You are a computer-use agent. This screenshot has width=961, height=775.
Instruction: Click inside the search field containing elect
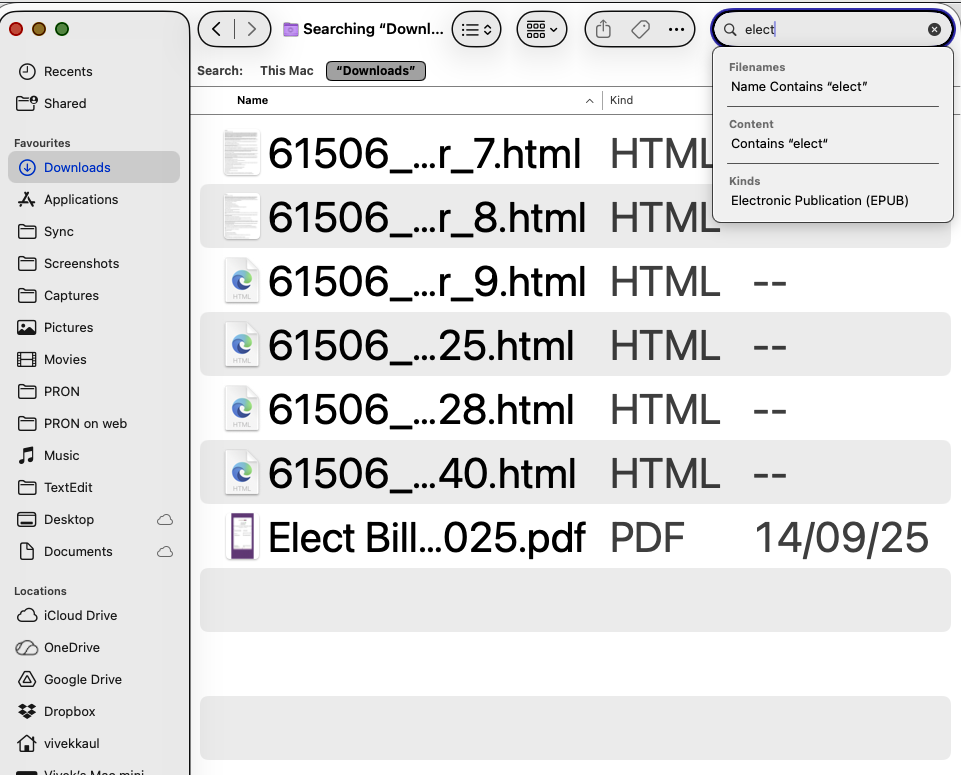[x=832, y=29]
